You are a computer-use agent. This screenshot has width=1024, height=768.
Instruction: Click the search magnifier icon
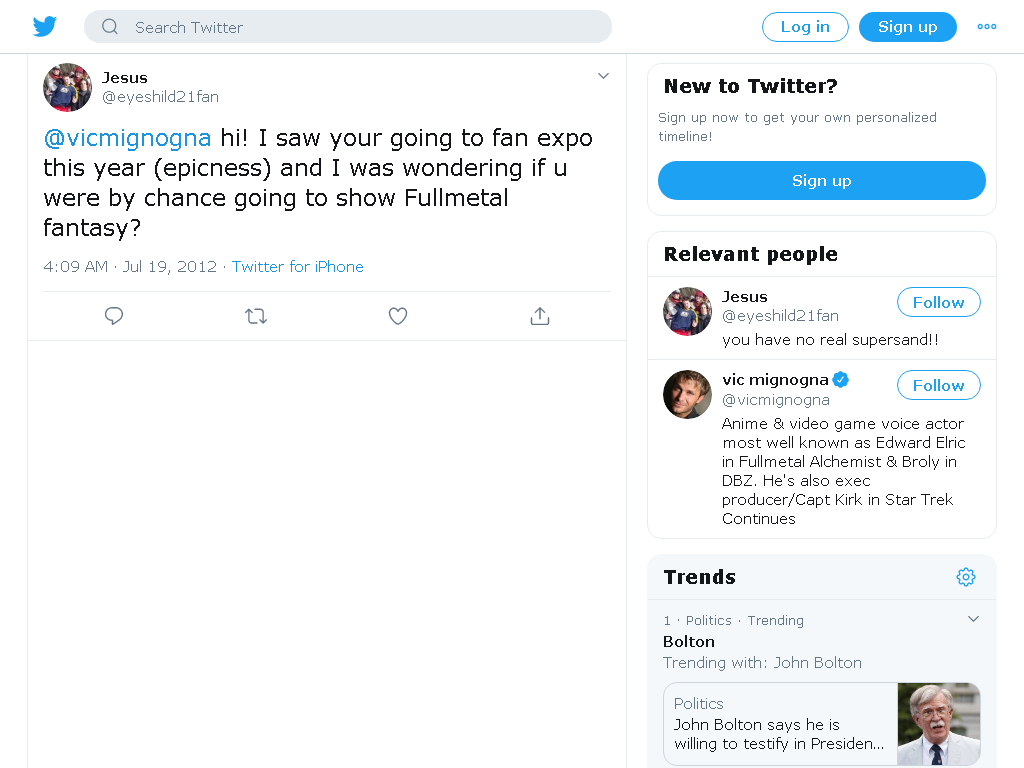(110, 27)
